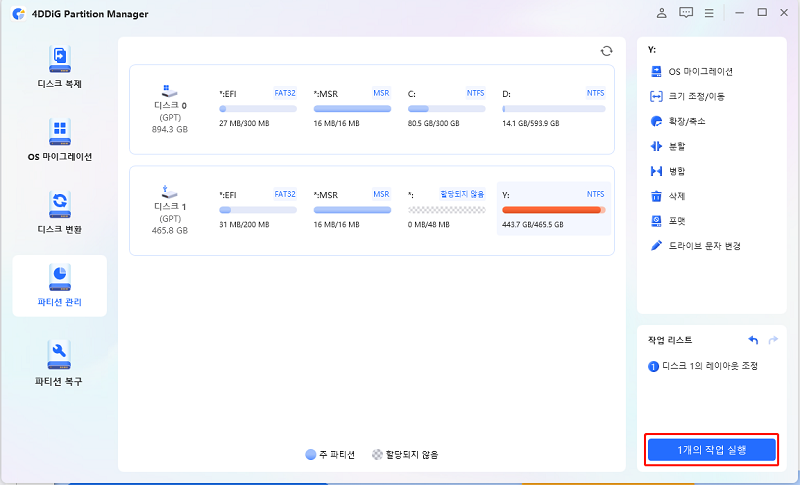Open the 디스크 복제 (disk clone) section
Image resolution: width=800 pixels, height=485 pixels.
[x=60, y=67]
